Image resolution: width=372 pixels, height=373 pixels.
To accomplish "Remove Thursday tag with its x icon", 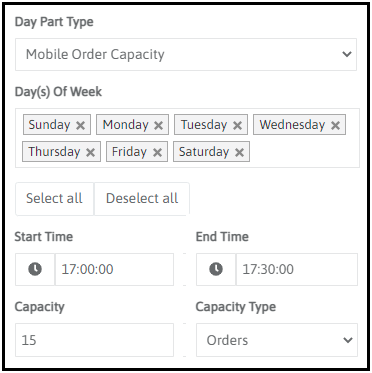I will [90, 152].
